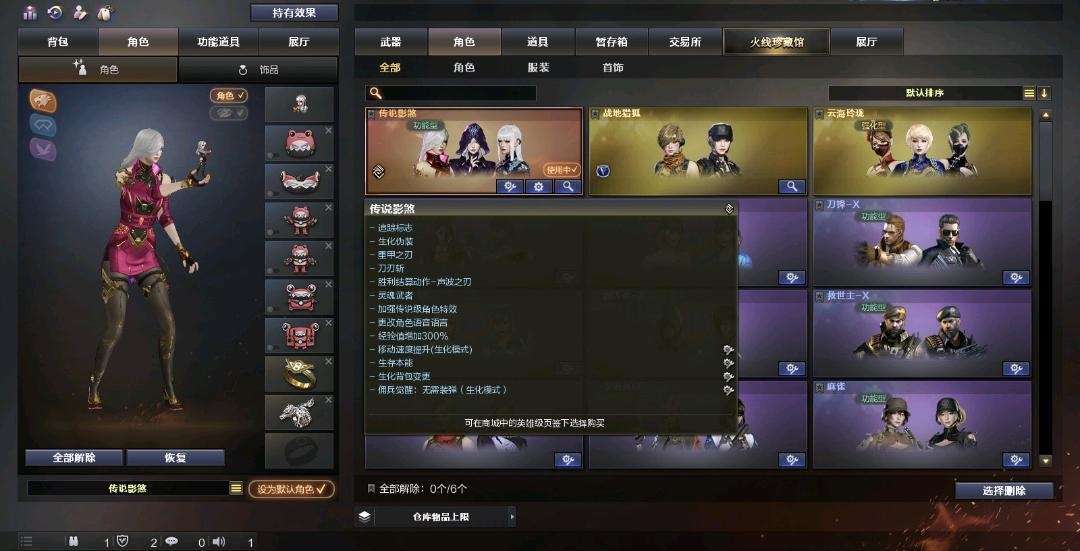Click the dog tag icon in the top bar
The height and width of the screenshot is (551, 1080).
(x=80, y=12)
